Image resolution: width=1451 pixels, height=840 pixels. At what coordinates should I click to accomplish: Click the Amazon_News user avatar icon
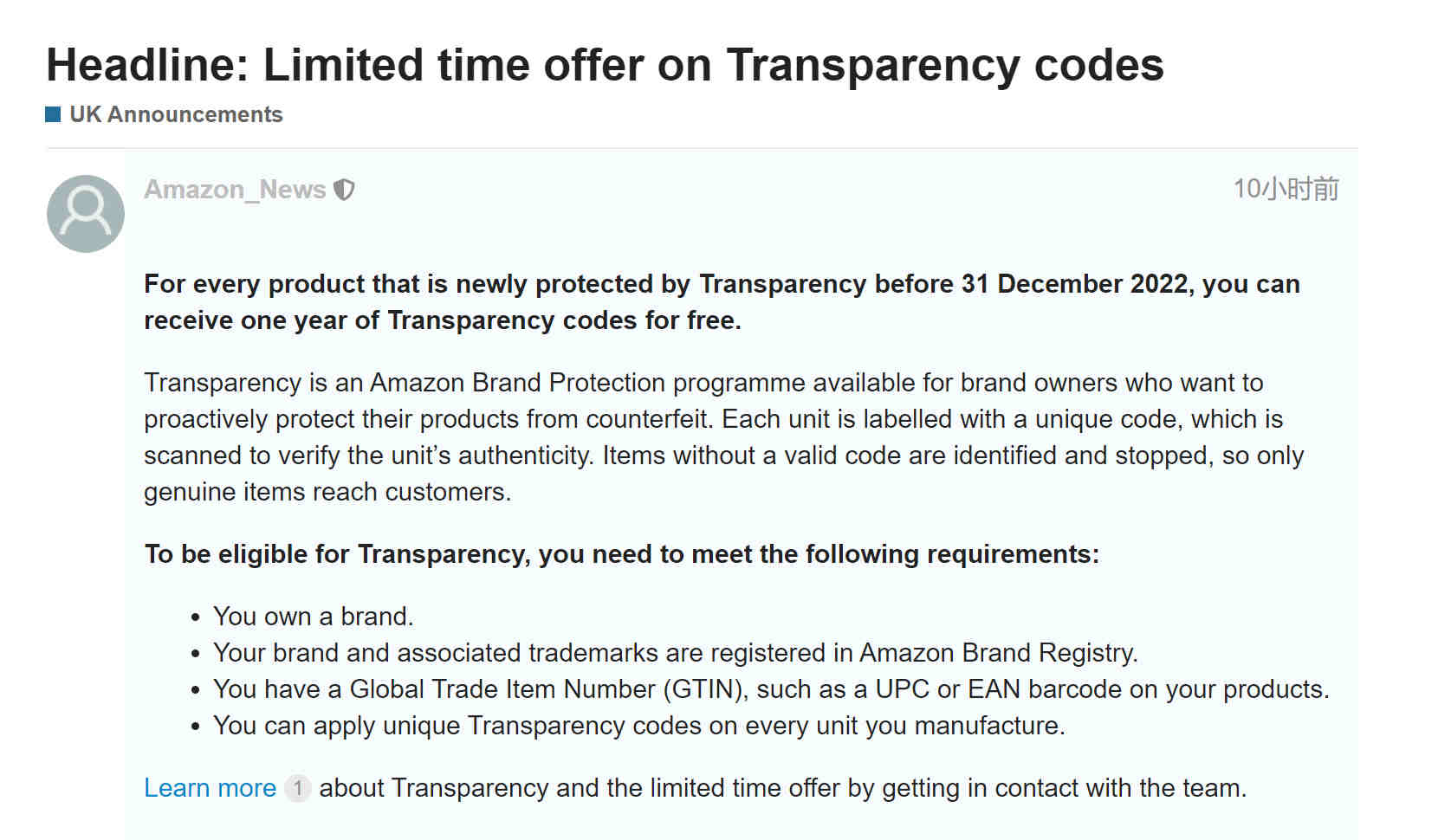(x=86, y=214)
